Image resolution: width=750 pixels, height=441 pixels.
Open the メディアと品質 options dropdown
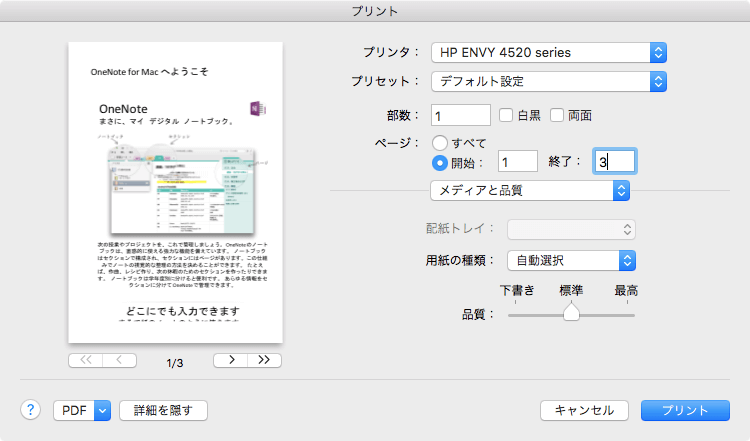point(530,191)
